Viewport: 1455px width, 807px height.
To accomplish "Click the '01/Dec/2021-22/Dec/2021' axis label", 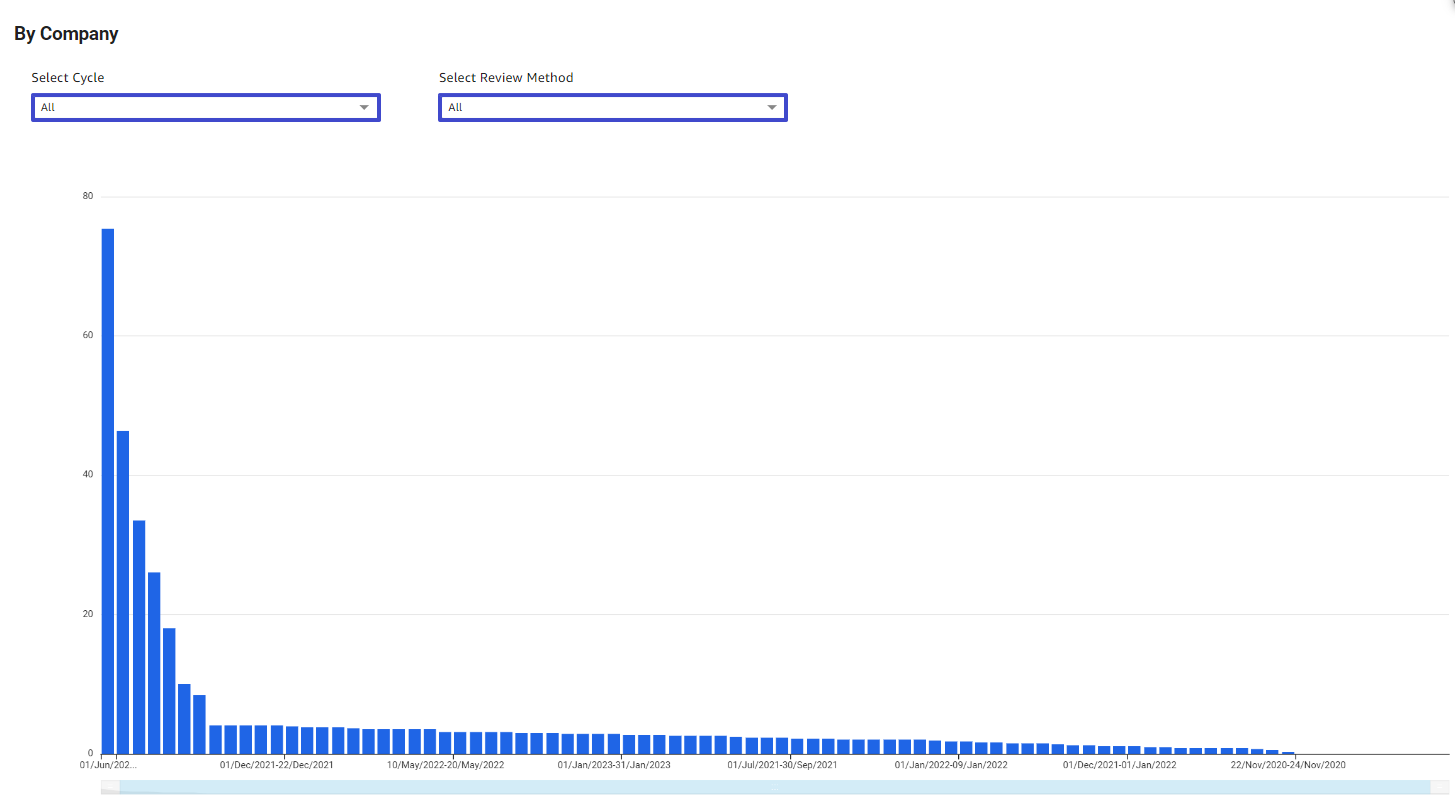I will (277, 765).
